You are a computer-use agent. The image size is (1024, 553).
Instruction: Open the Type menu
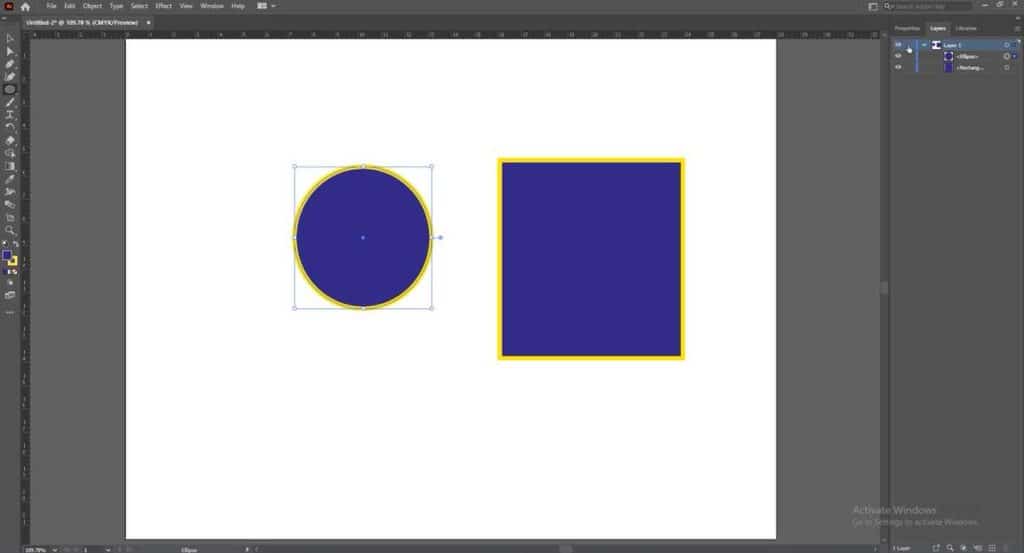coord(116,6)
